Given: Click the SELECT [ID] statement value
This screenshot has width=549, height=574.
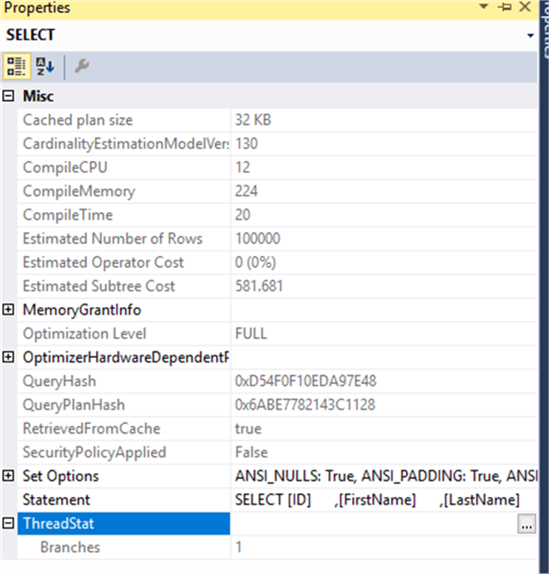Looking at the screenshot, I should pos(377,500).
